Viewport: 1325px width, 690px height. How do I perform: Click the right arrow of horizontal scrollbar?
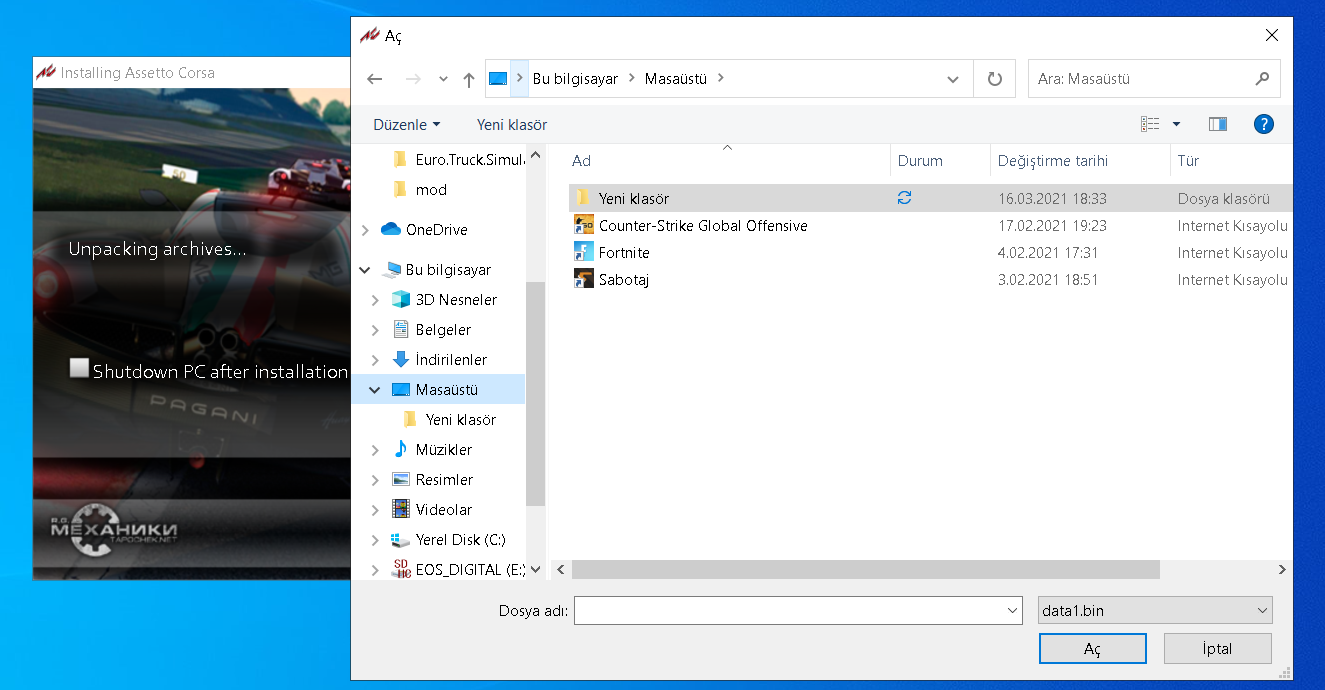click(1282, 569)
